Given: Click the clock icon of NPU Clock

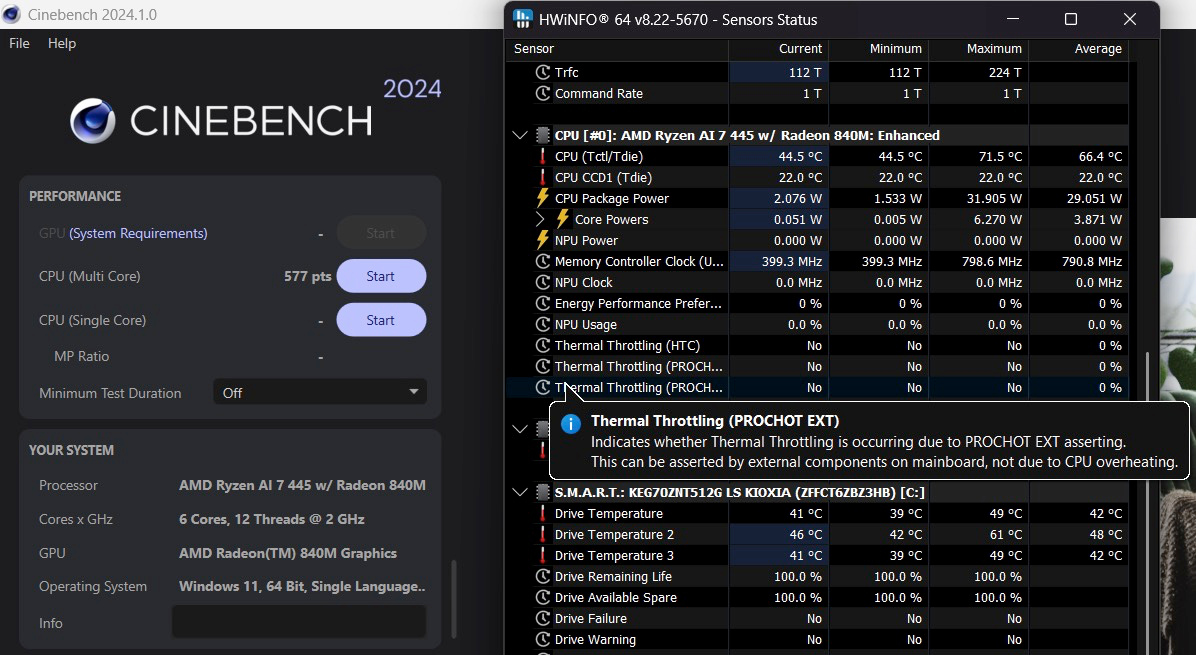Looking at the screenshot, I should tap(542, 282).
